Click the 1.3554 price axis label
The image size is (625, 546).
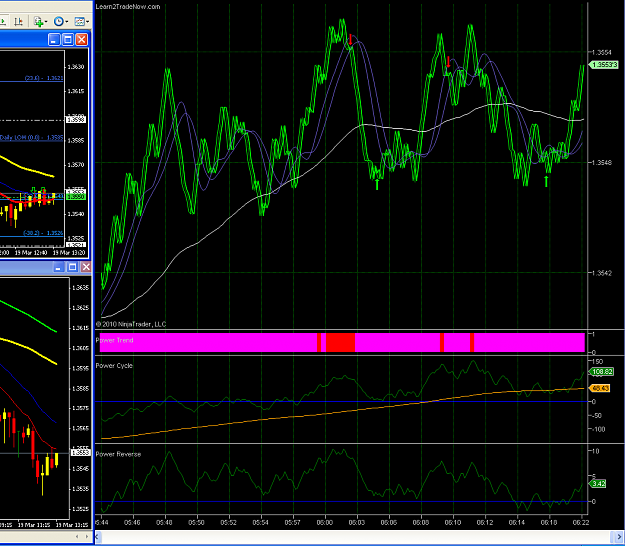[601, 52]
